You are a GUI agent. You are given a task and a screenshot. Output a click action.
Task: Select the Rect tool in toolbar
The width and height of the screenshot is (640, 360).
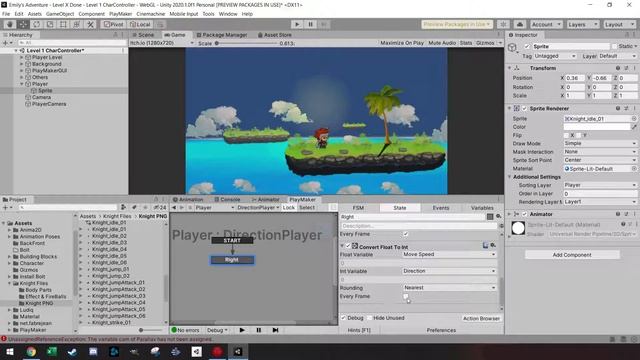[63, 24]
